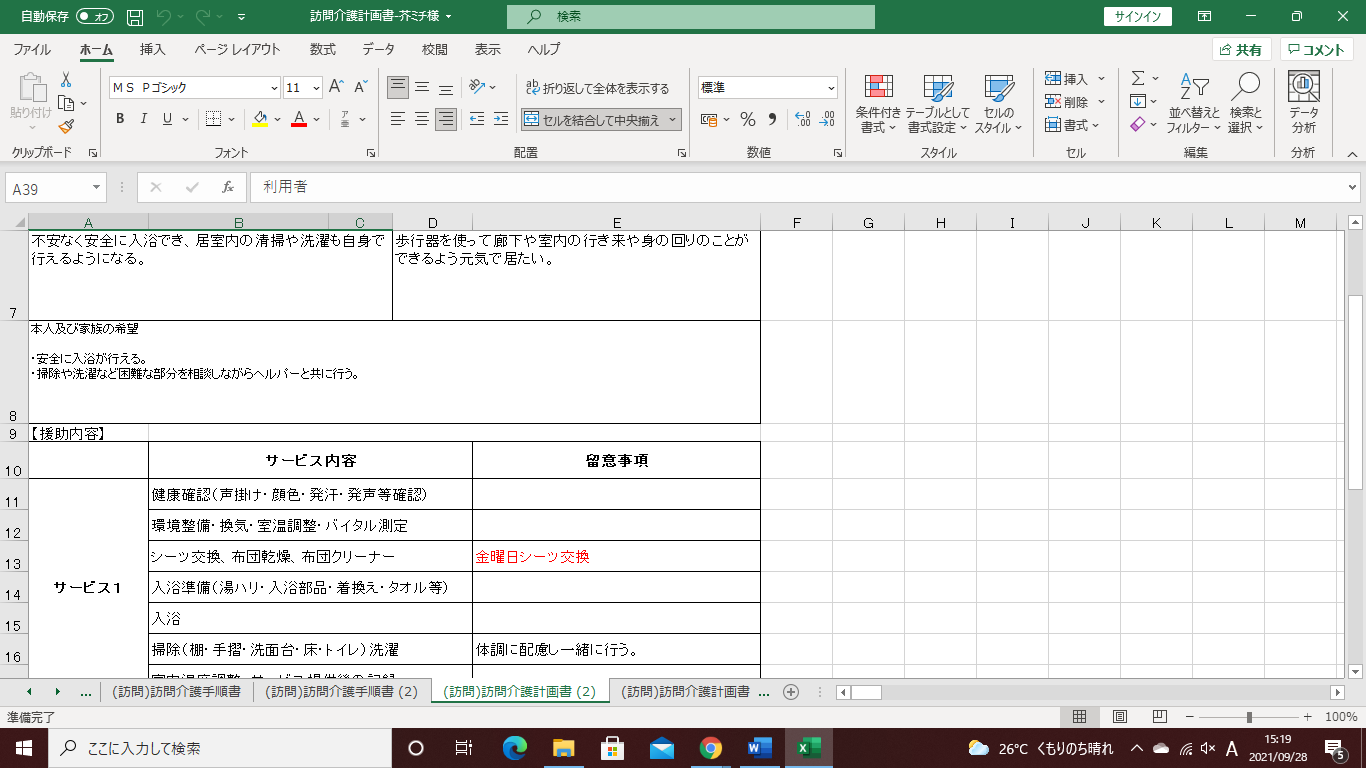This screenshot has width=1366, height=768.
Task: Click the AutoSum sigma icon
Action: pos(1138,78)
